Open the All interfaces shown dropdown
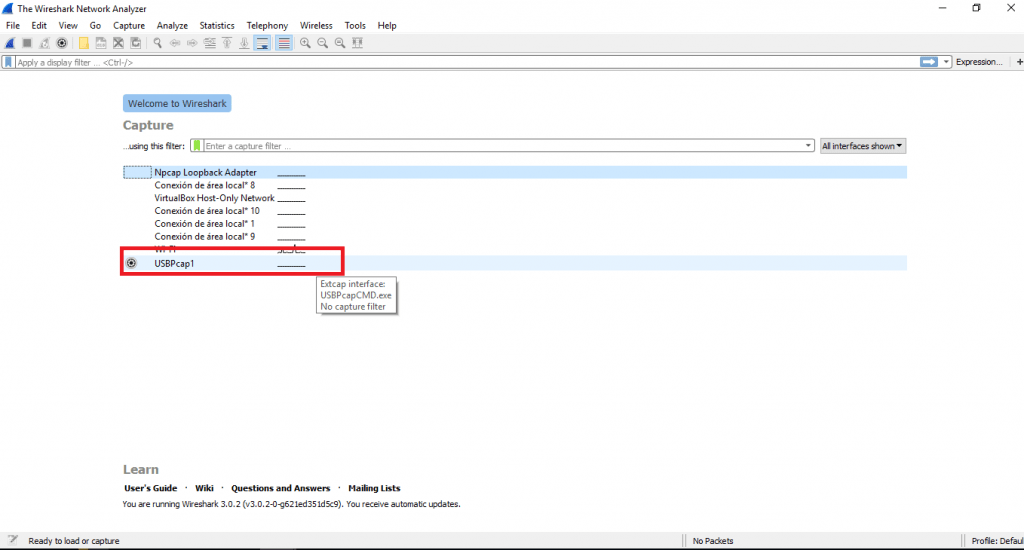1024x550 pixels. click(862, 146)
